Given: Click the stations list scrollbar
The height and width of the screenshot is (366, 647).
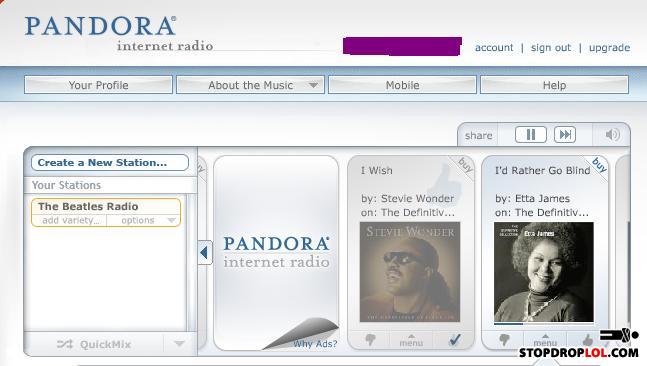Looking at the screenshot, I should 190,262.
